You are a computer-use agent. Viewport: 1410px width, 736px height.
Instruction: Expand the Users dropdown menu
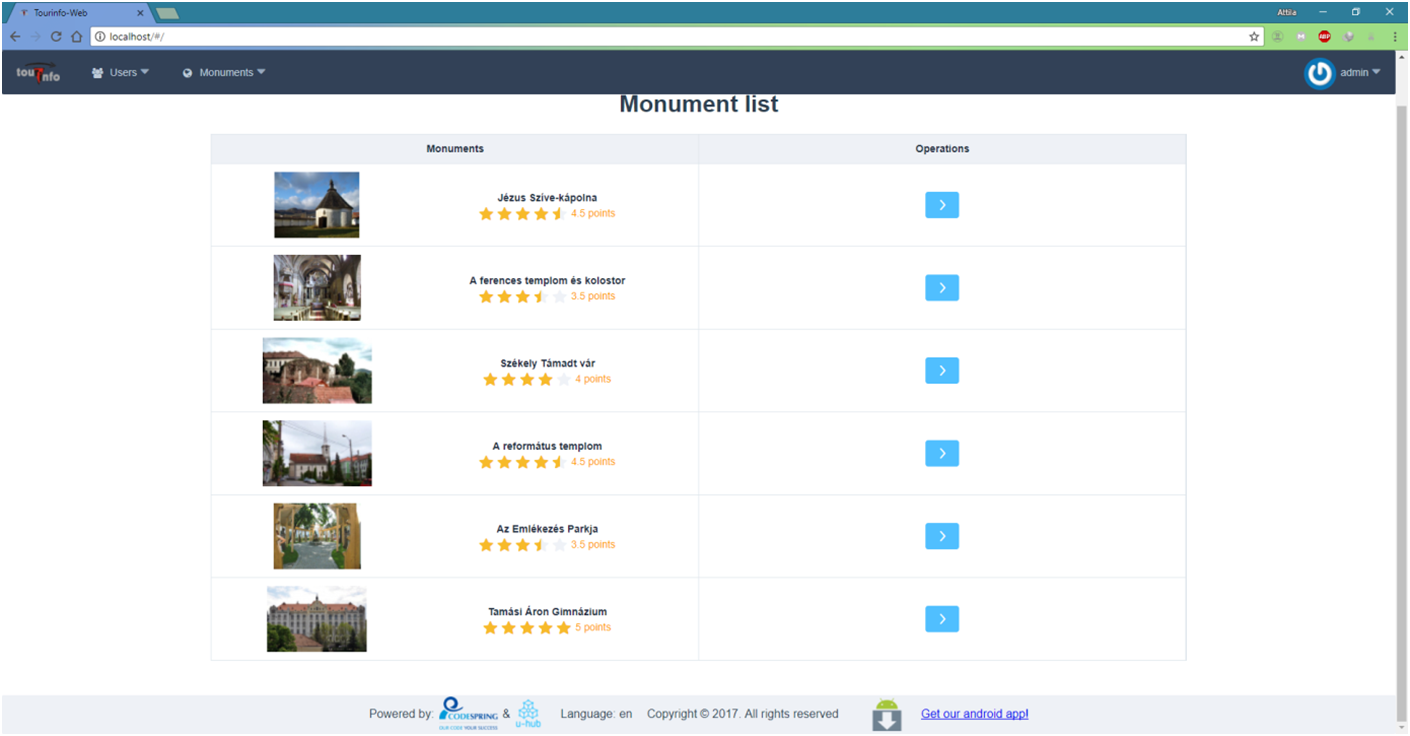click(x=121, y=73)
